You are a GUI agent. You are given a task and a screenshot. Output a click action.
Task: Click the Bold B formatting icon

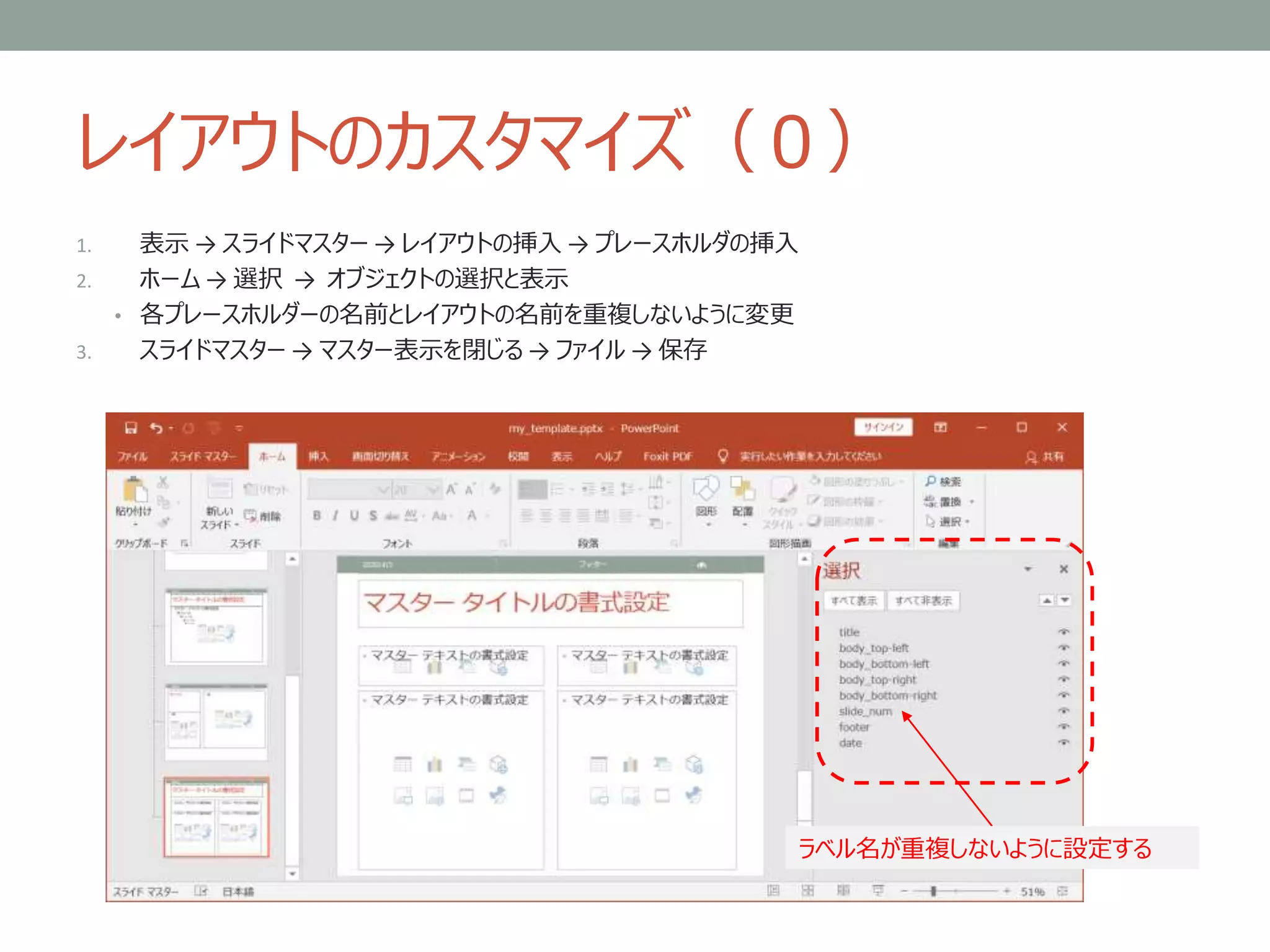(317, 515)
